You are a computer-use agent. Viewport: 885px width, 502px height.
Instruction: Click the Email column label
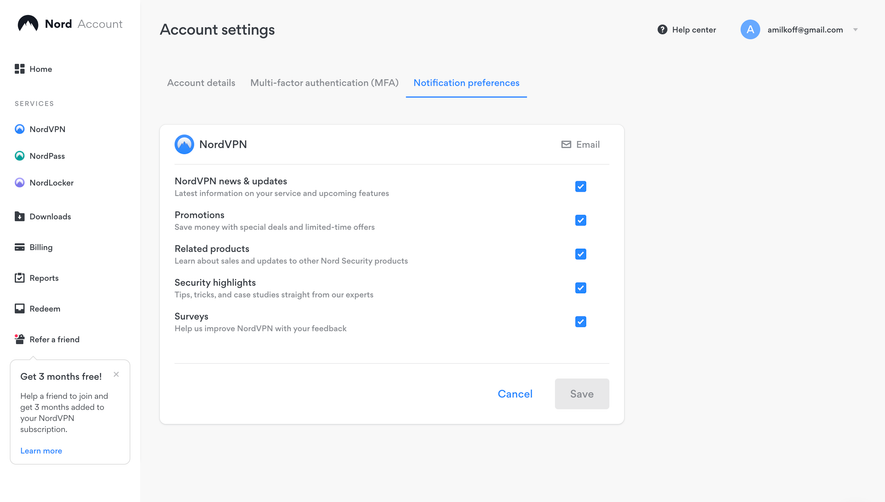588,145
